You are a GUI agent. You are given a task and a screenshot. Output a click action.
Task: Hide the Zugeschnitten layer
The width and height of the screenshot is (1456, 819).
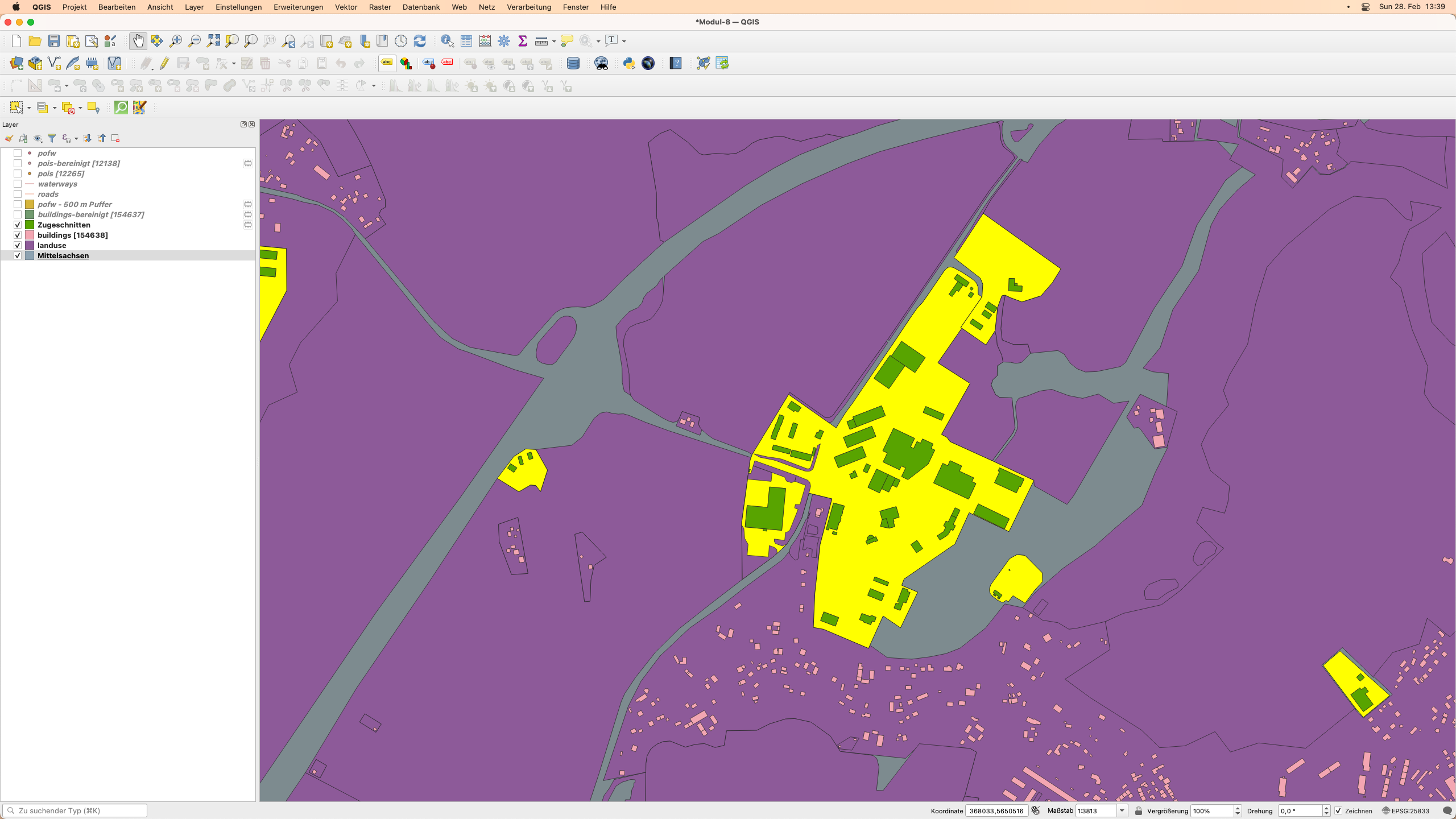pyautogui.click(x=18, y=225)
